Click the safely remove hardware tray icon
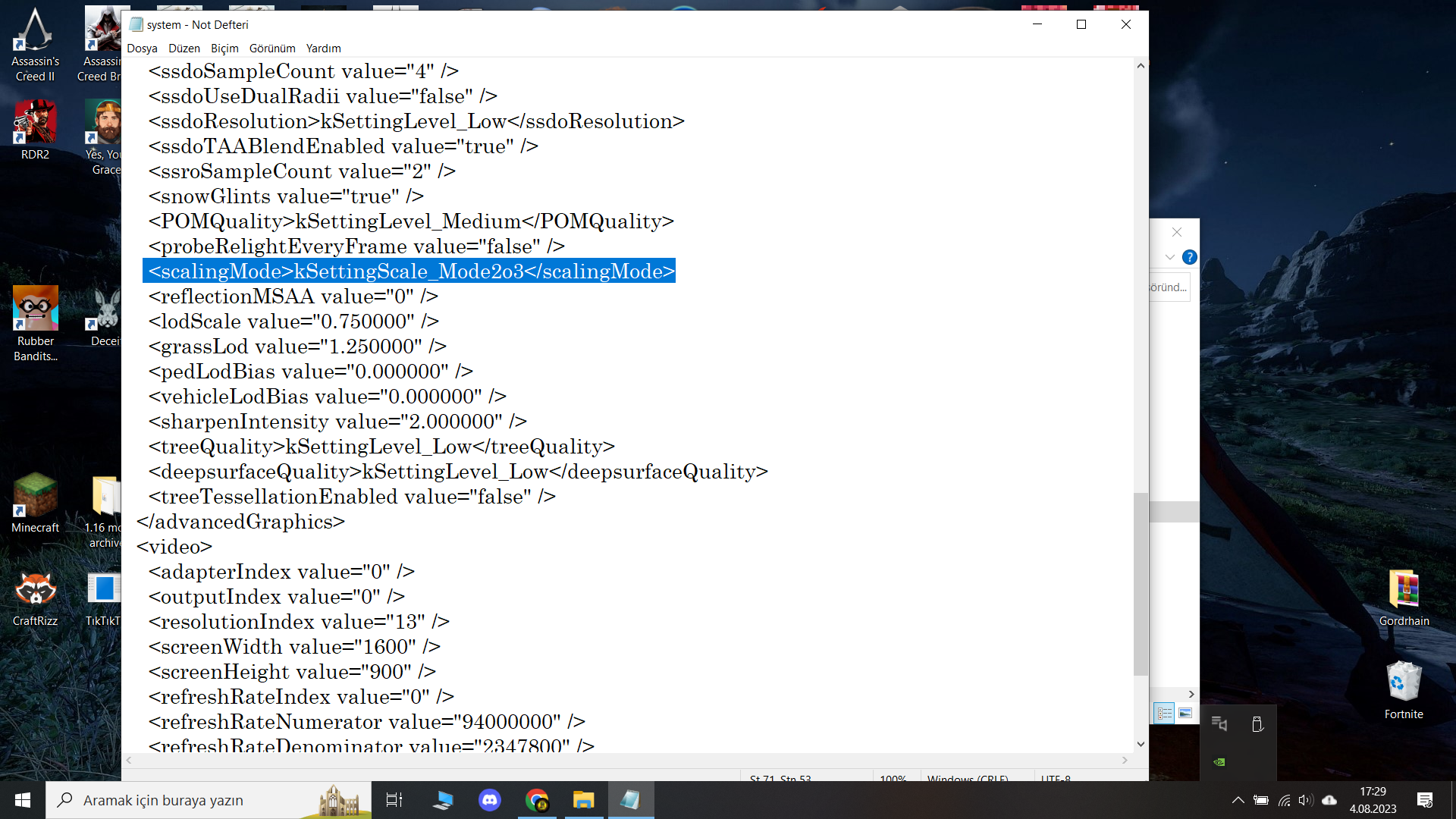Screen dimensions: 1456x819 coord(1257,724)
